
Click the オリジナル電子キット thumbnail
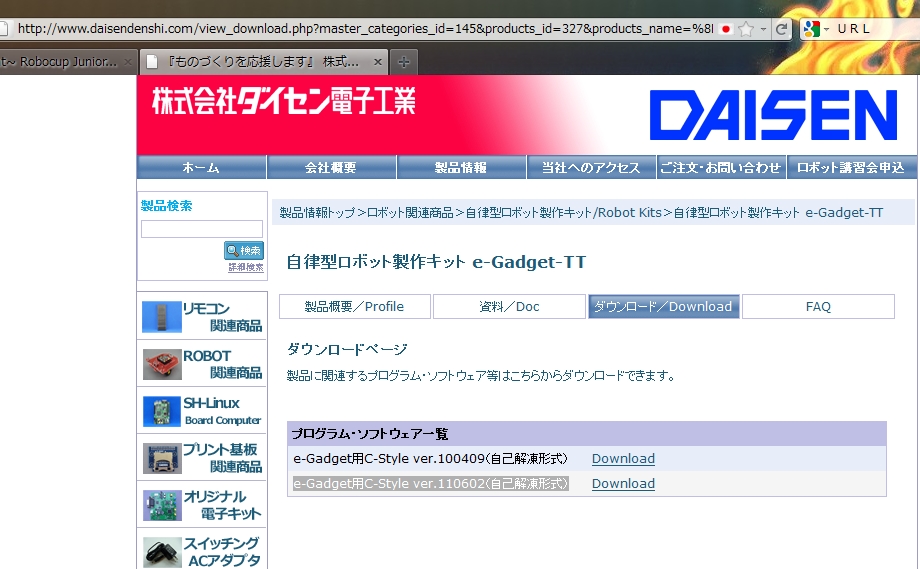pyautogui.click(x=162, y=506)
